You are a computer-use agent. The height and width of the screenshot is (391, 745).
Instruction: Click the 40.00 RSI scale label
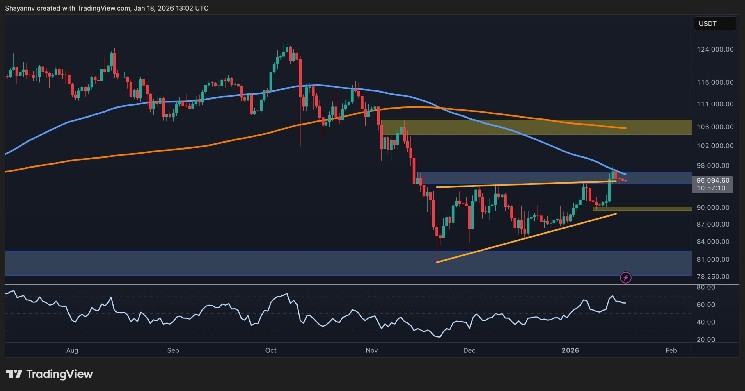706,323
